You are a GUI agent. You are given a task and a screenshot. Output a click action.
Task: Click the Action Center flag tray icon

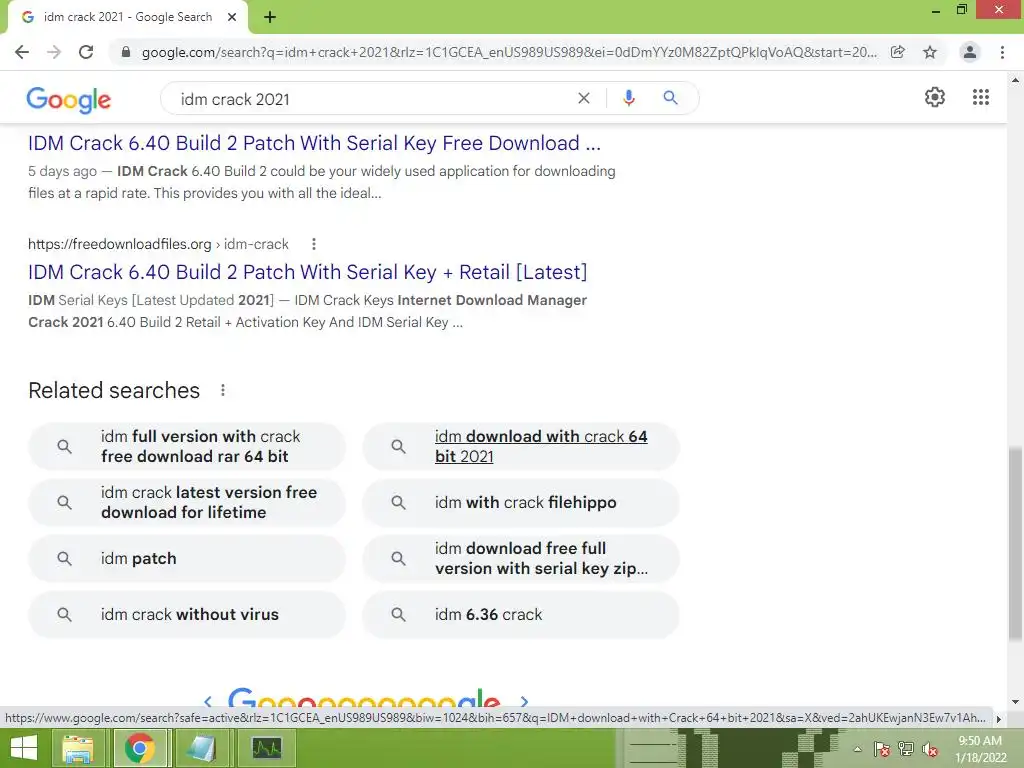[882, 749]
